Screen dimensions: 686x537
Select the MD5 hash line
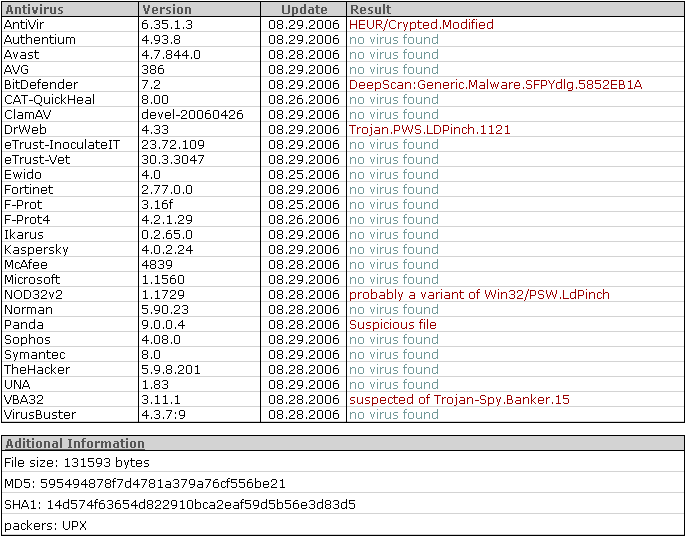[145, 484]
